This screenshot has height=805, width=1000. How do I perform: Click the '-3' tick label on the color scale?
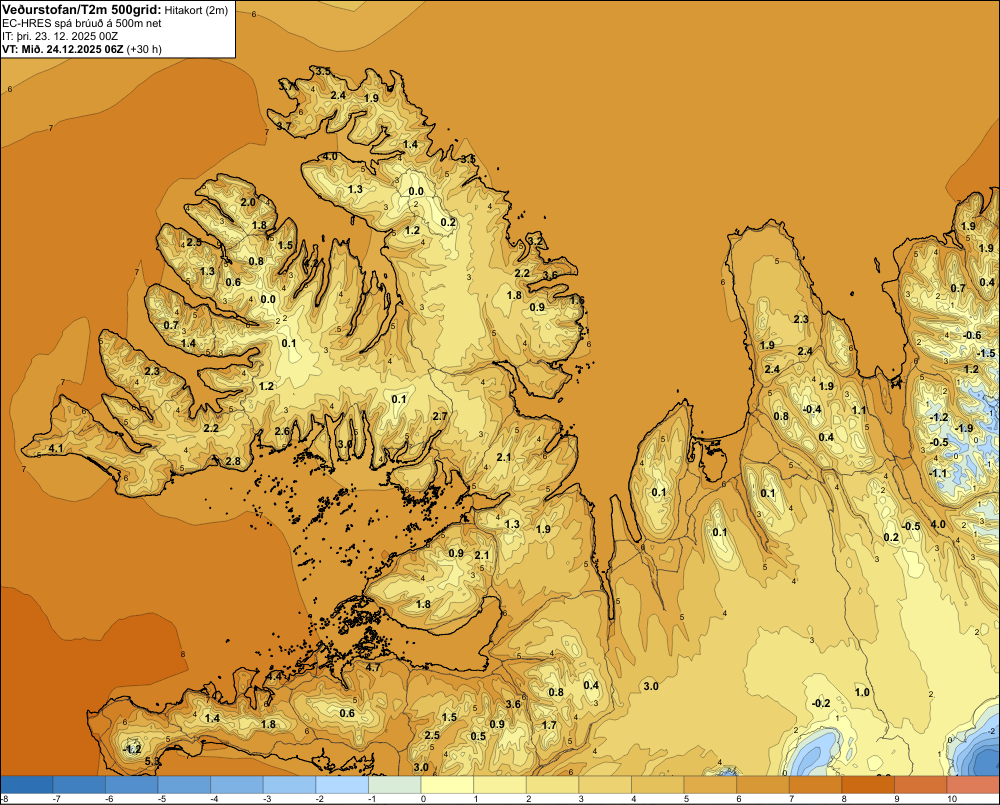tap(267, 799)
